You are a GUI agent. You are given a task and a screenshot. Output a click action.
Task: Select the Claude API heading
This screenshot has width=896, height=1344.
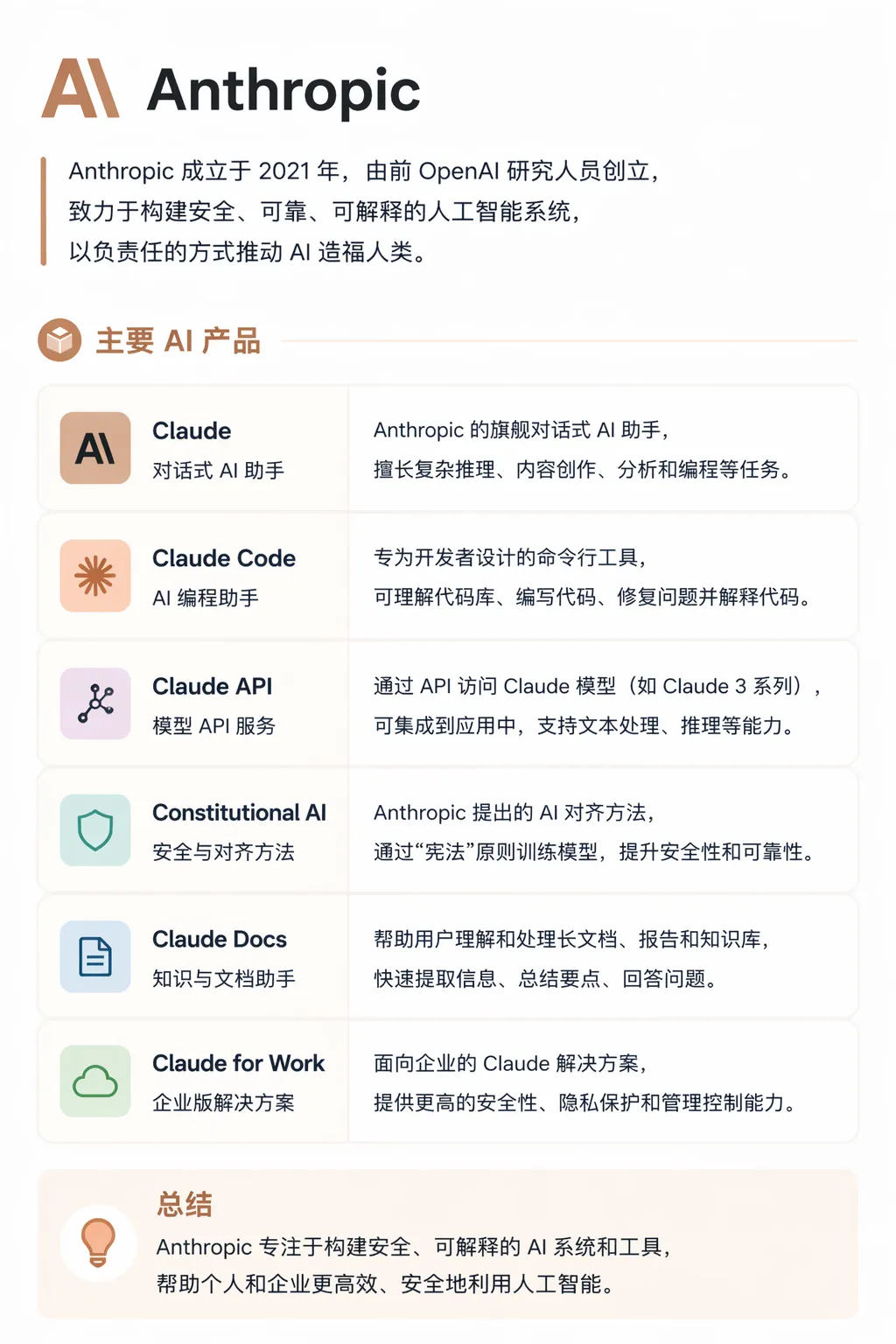[212, 686]
